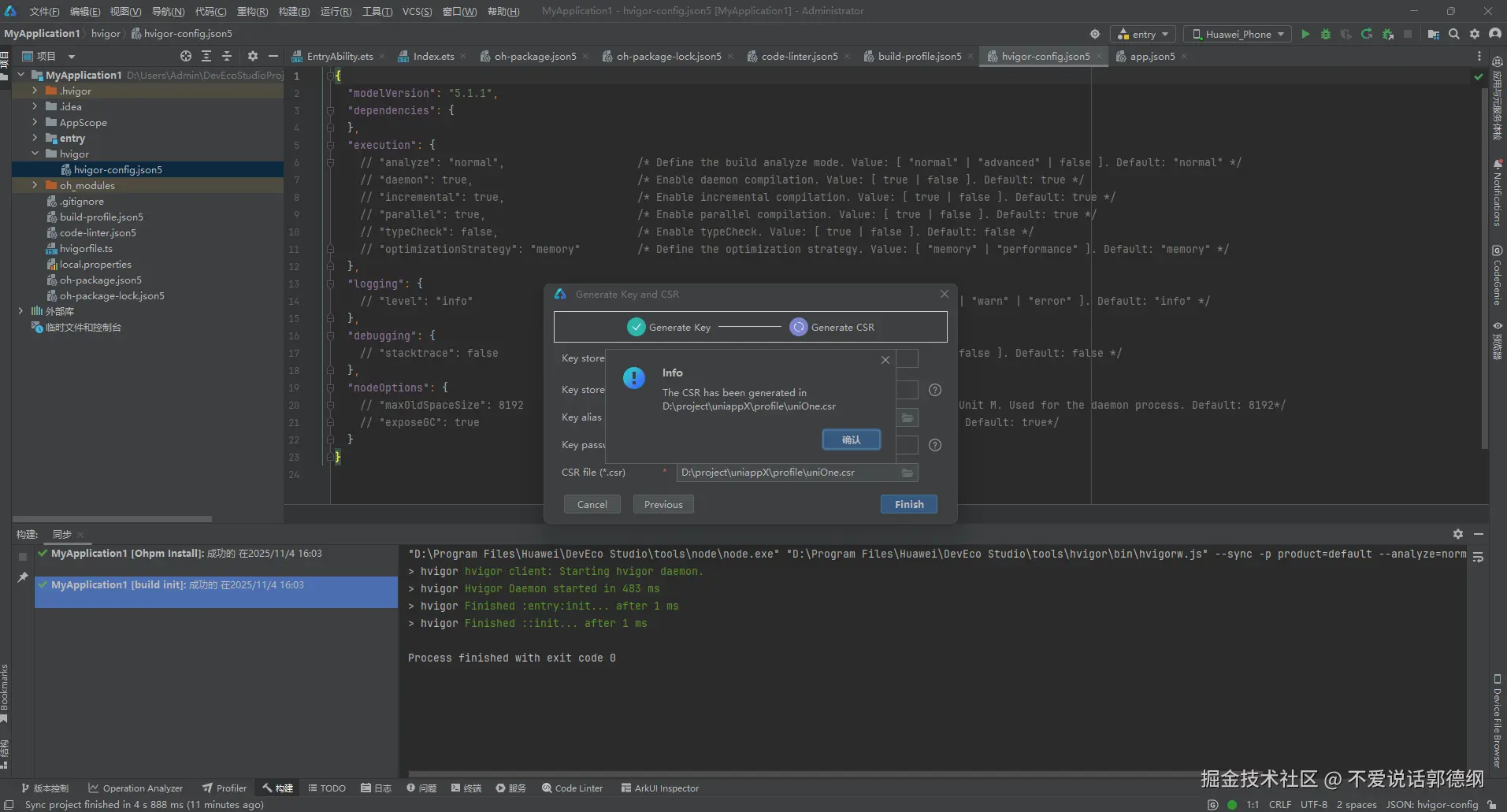The image size is (1507, 812).
Task: Toggle soft-wrap in build output
Action: [1478, 557]
